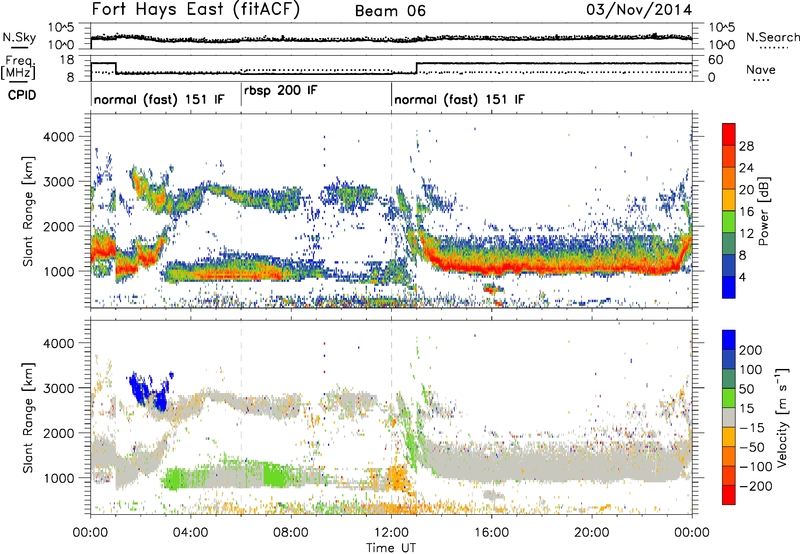Viewport: 800px width, 554px height.
Task: Click the 'rbsp 200 IF' segment label
Action: (281, 91)
